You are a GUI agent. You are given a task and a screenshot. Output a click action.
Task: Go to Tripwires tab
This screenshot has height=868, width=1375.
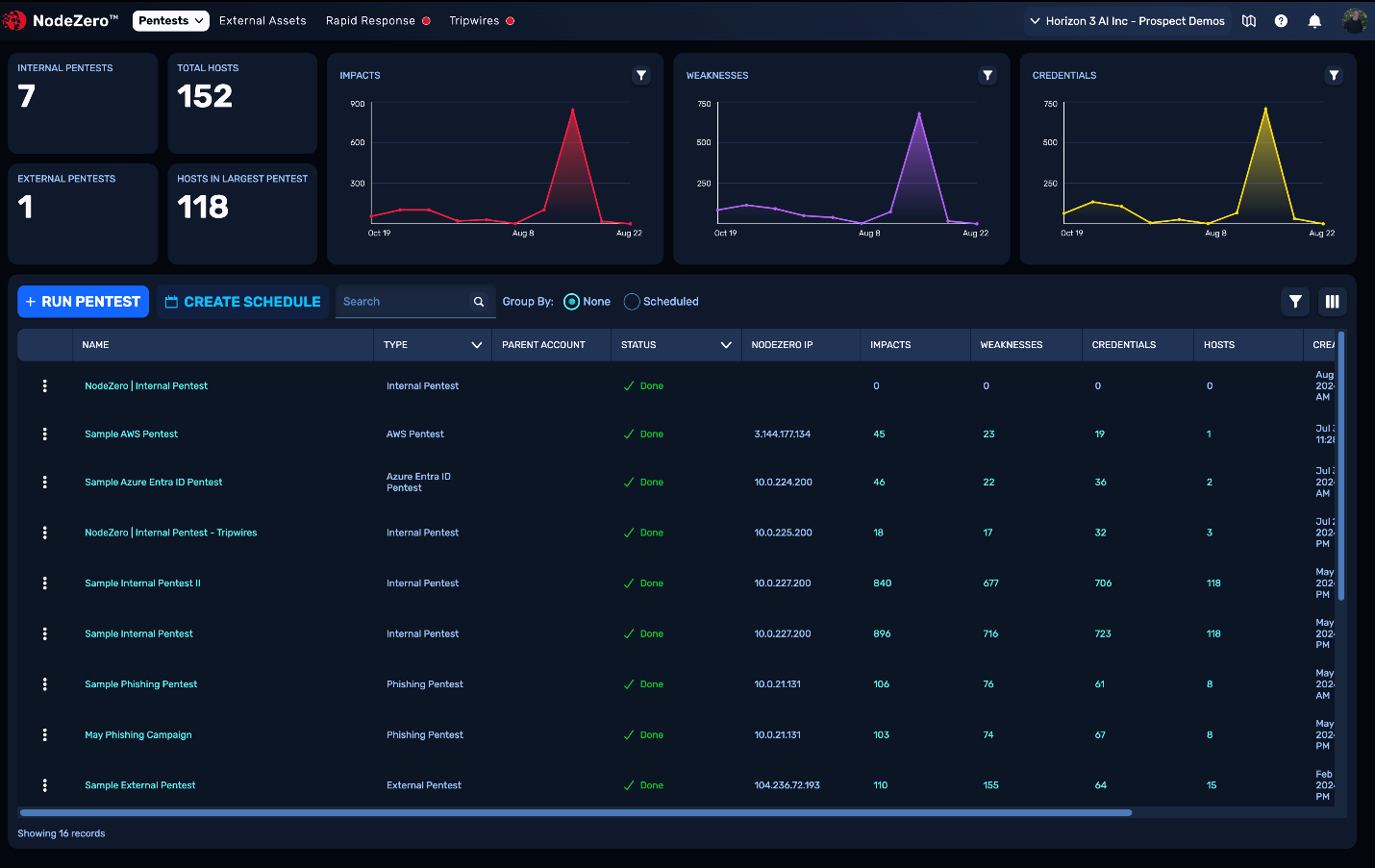[x=474, y=20]
